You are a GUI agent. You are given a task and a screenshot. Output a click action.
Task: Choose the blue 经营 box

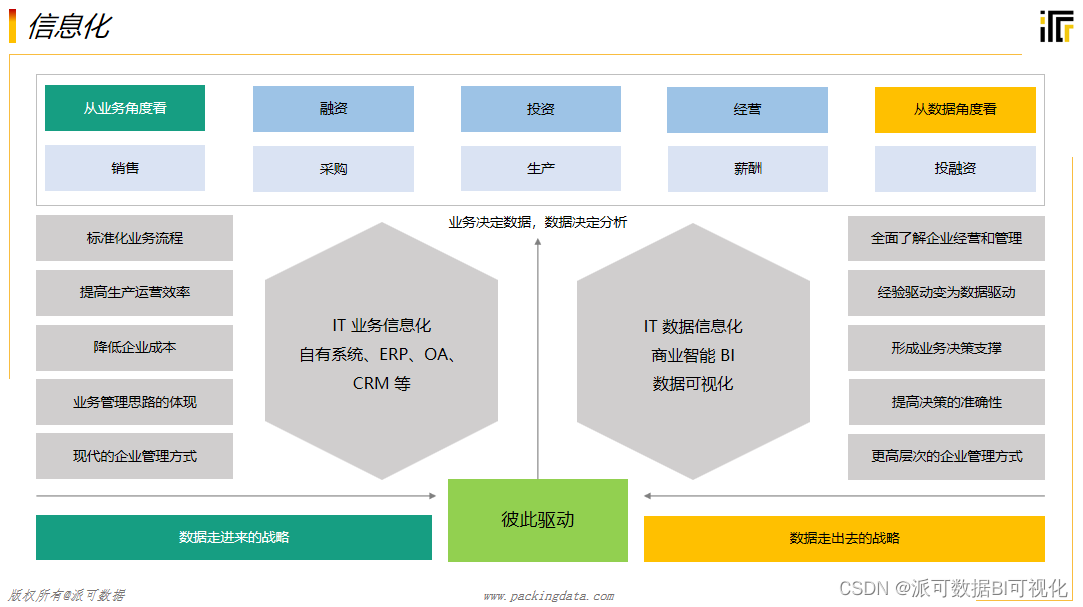pos(747,109)
